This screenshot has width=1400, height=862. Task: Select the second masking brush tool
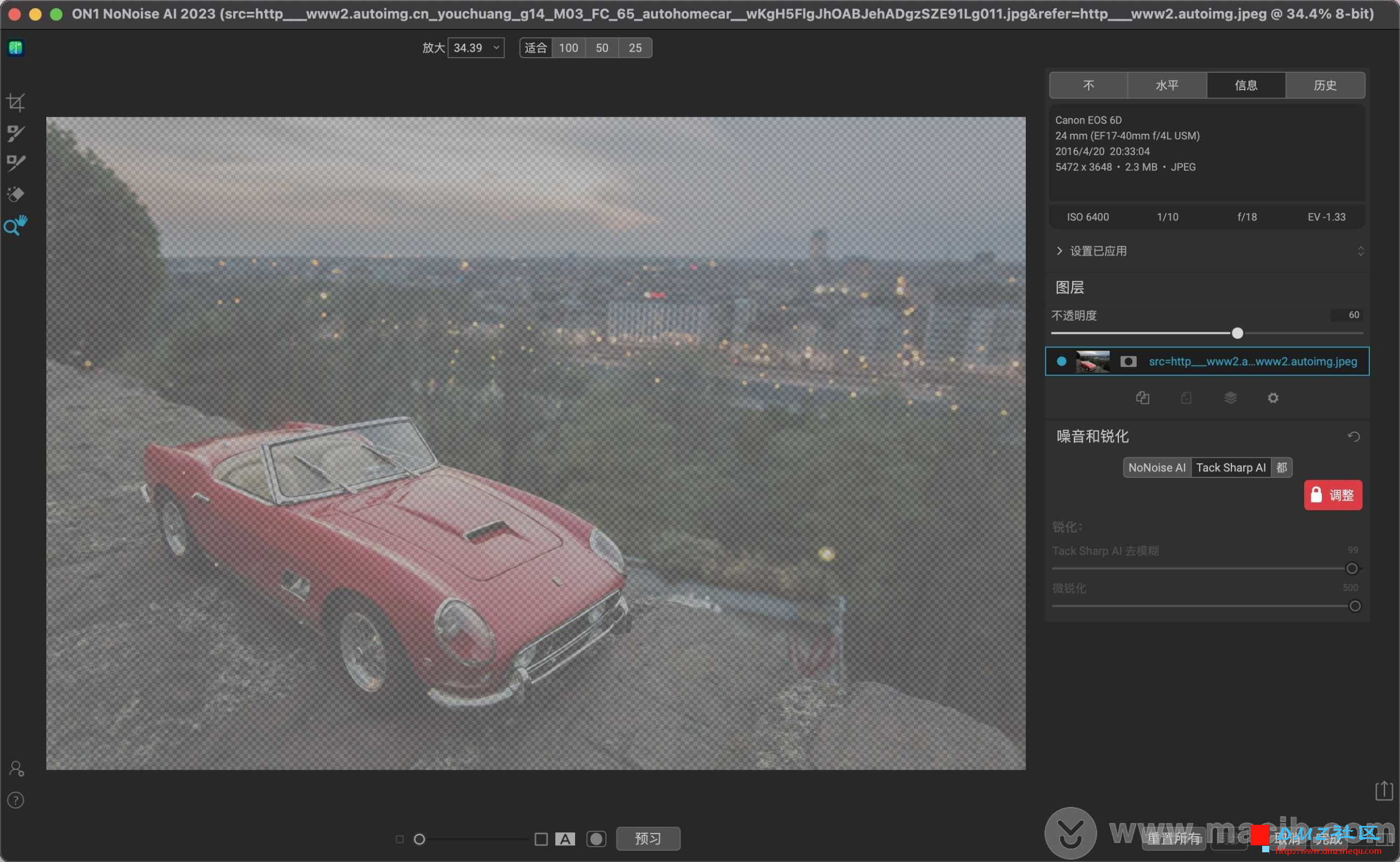point(16,163)
